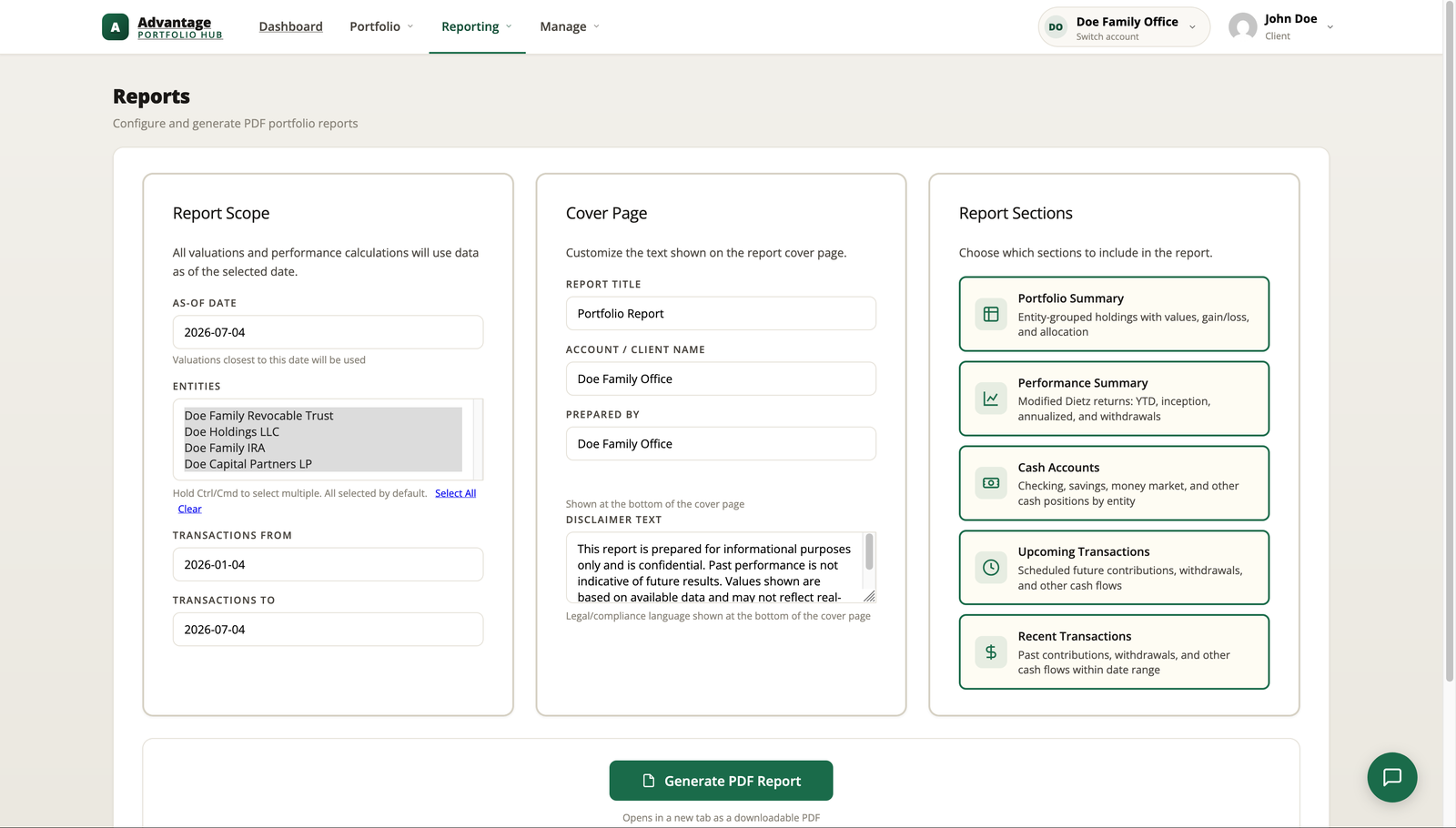This screenshot has width=1456, height=828.
Task: Toggle the Portfolio Summary section card
Action: (1114, 314)
